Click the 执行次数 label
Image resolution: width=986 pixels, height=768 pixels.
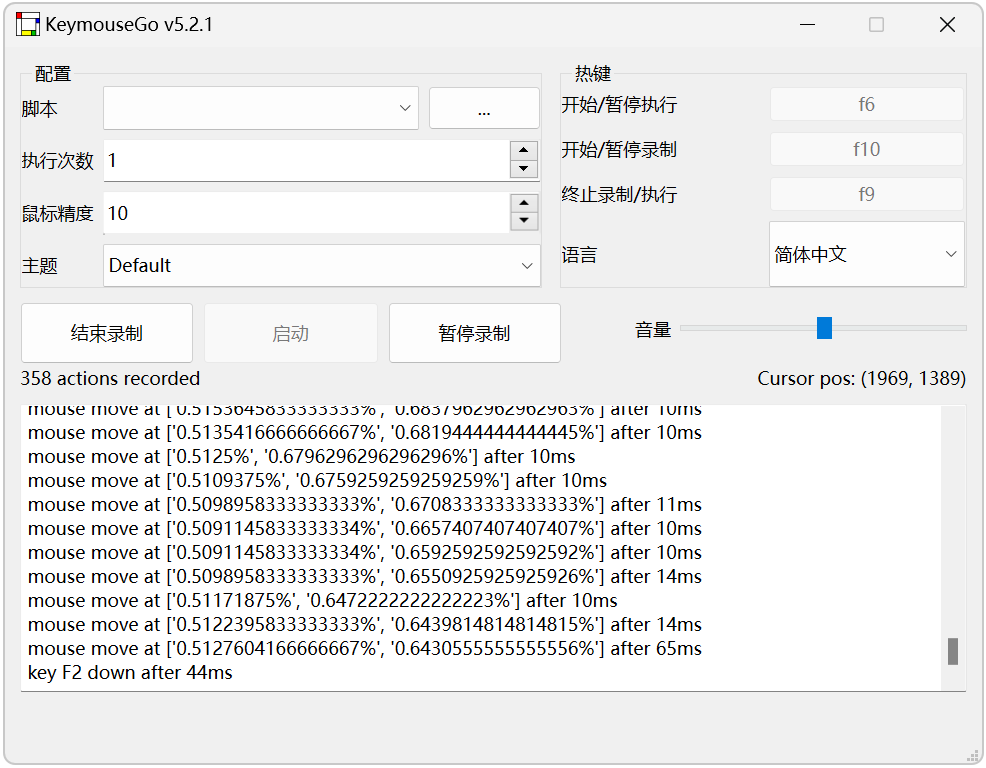[57, 160]
